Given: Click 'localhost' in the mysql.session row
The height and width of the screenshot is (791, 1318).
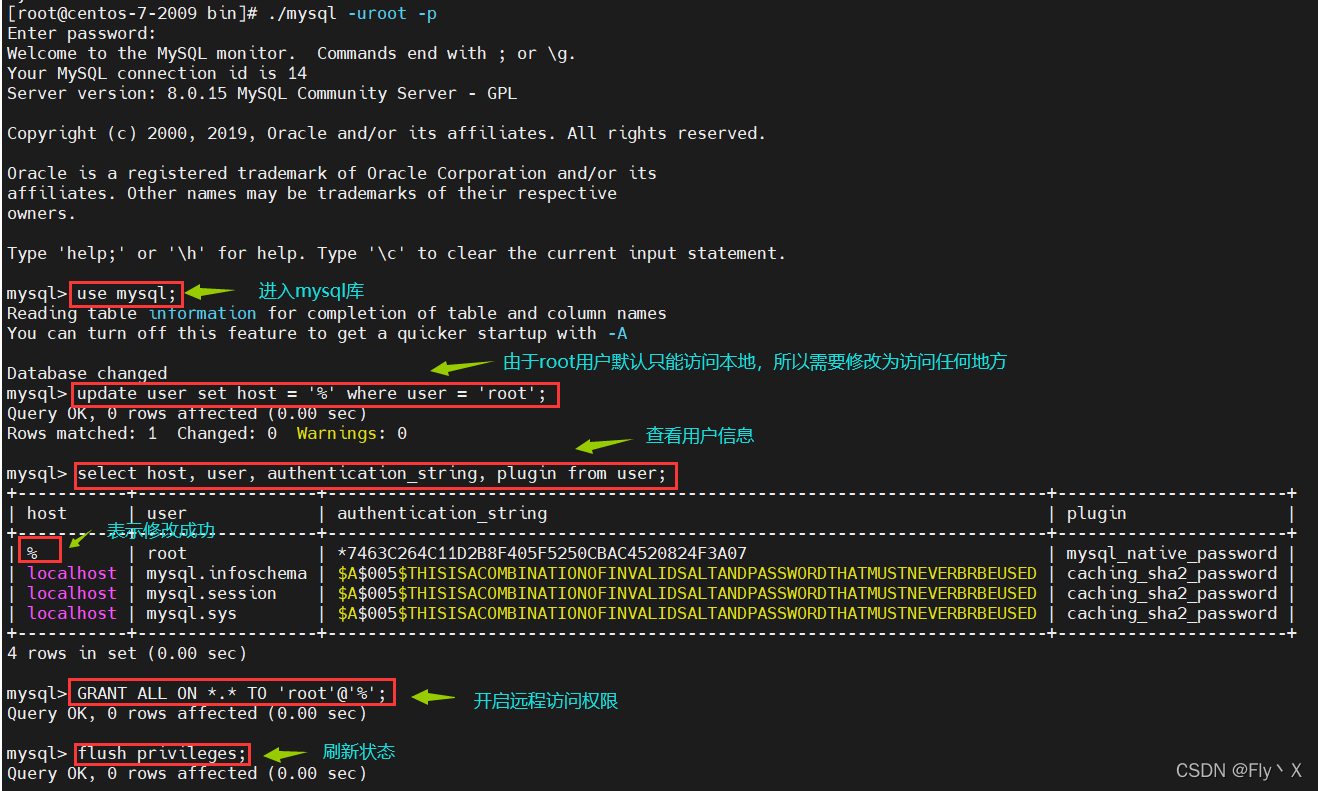Looking at the screenshot, I should point(72,593).
